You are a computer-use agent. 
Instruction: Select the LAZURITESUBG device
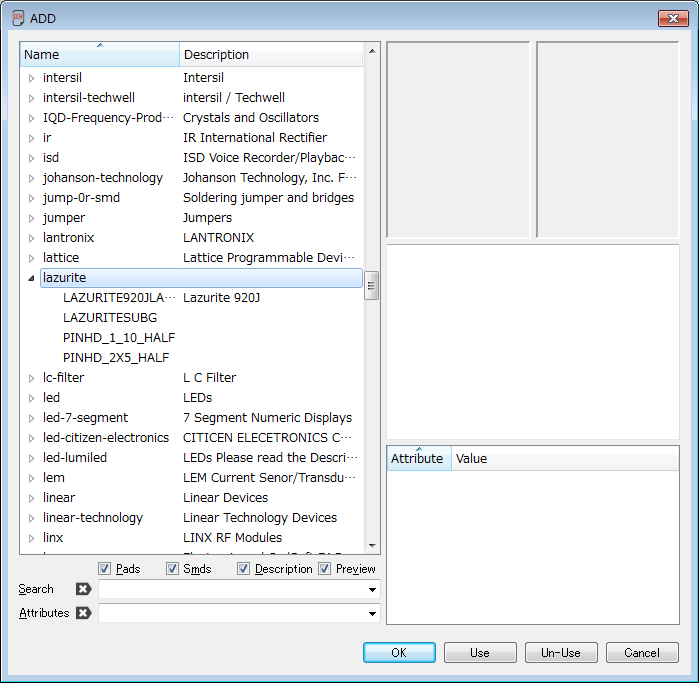click(x=110, y=318)
